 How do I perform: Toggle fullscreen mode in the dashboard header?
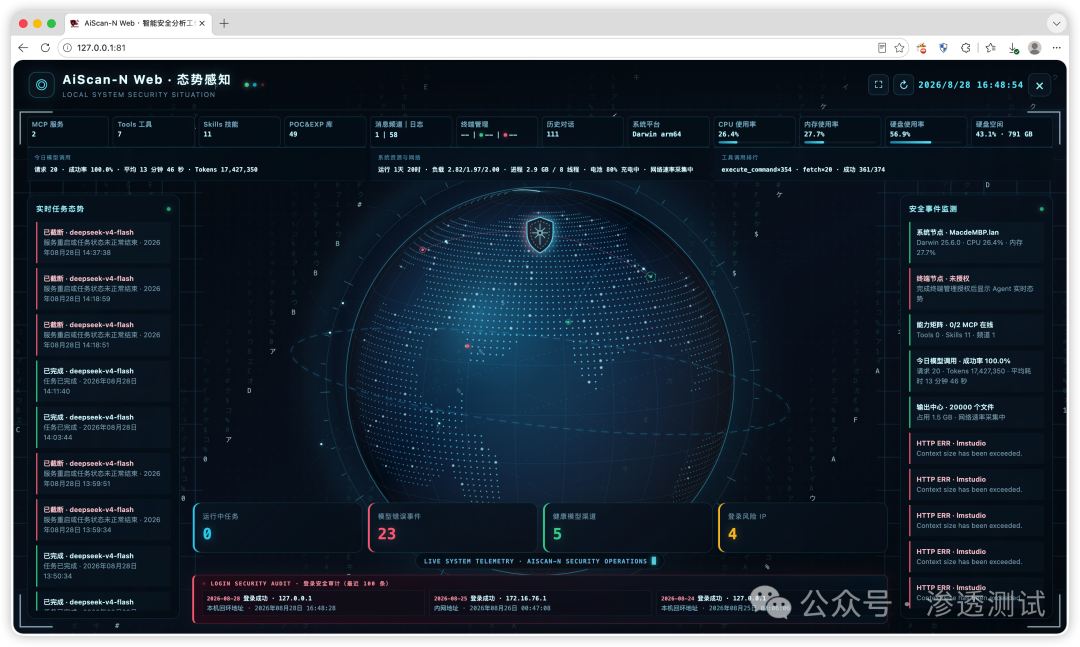pos(878,85)
